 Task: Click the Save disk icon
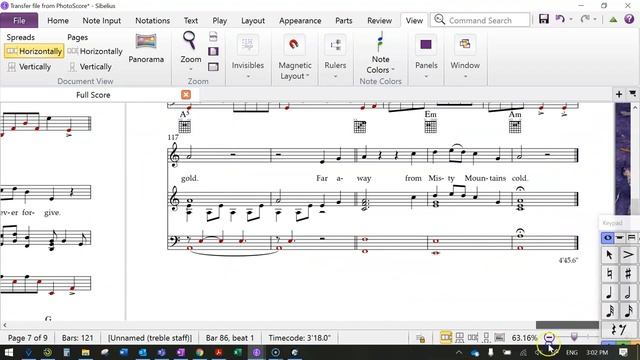pos(544,19)
